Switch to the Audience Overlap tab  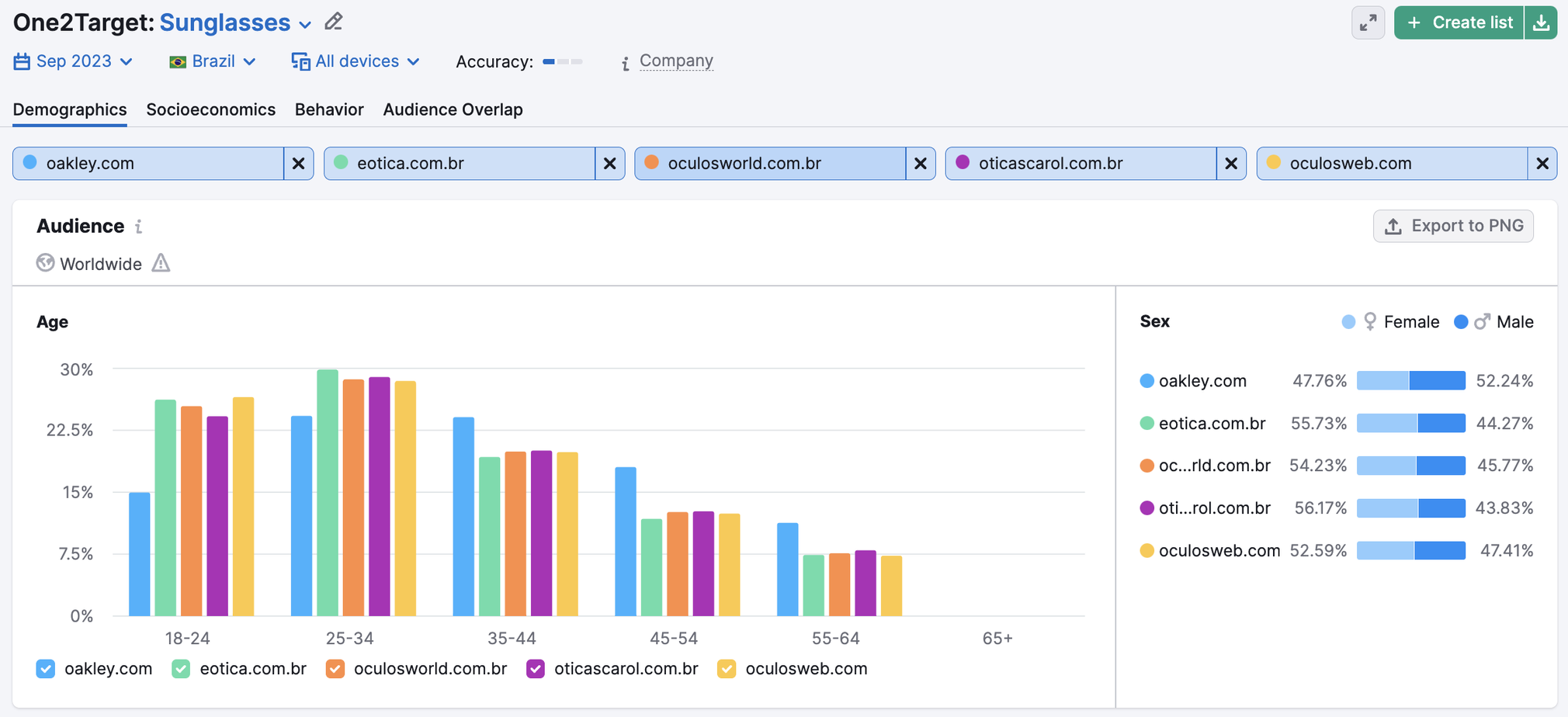click(x=453, y=109)
